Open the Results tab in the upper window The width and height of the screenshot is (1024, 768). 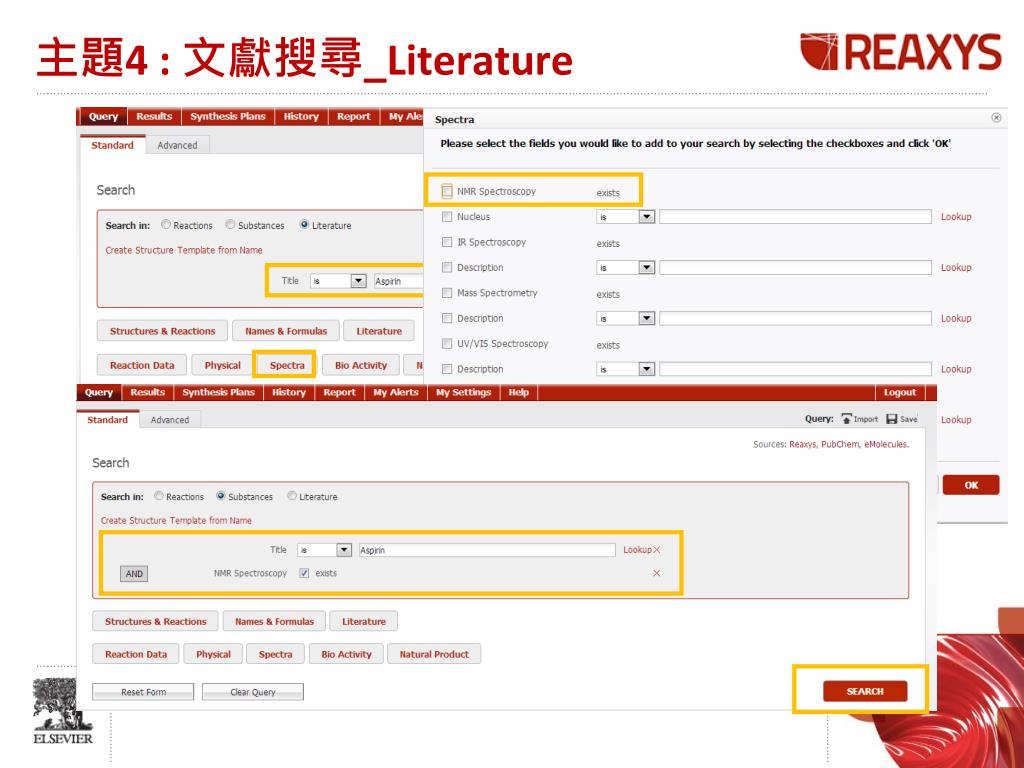pyautogui.click(x=154, y=117)
